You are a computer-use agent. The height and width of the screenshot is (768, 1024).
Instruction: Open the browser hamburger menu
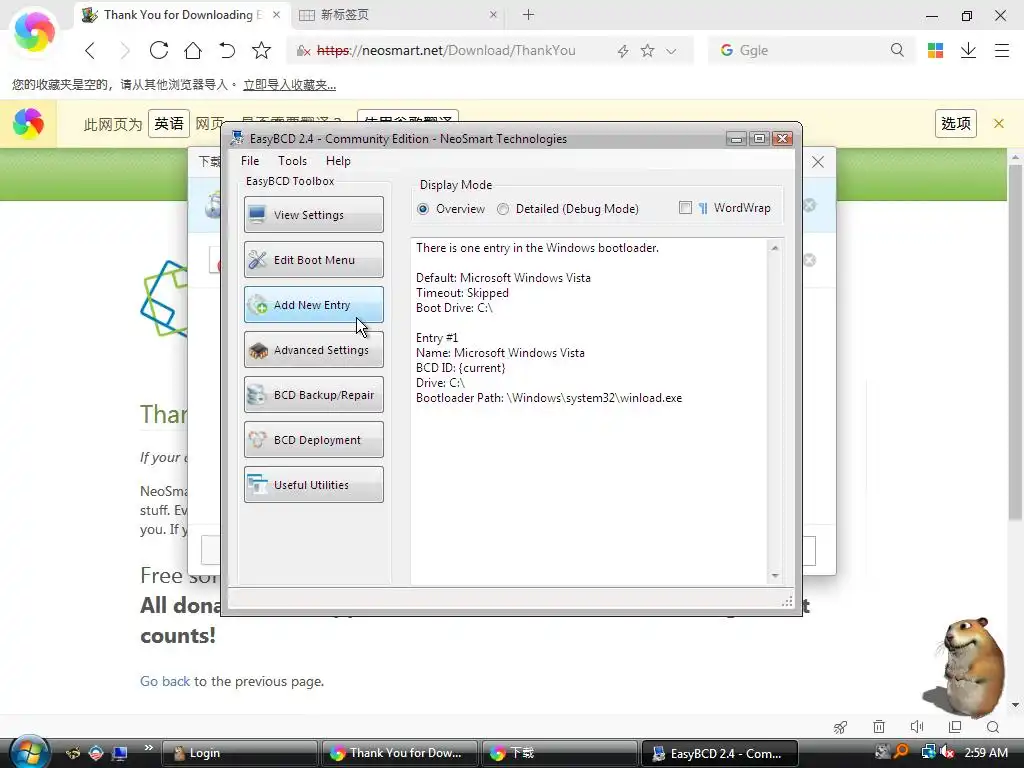click(1002, 50)
